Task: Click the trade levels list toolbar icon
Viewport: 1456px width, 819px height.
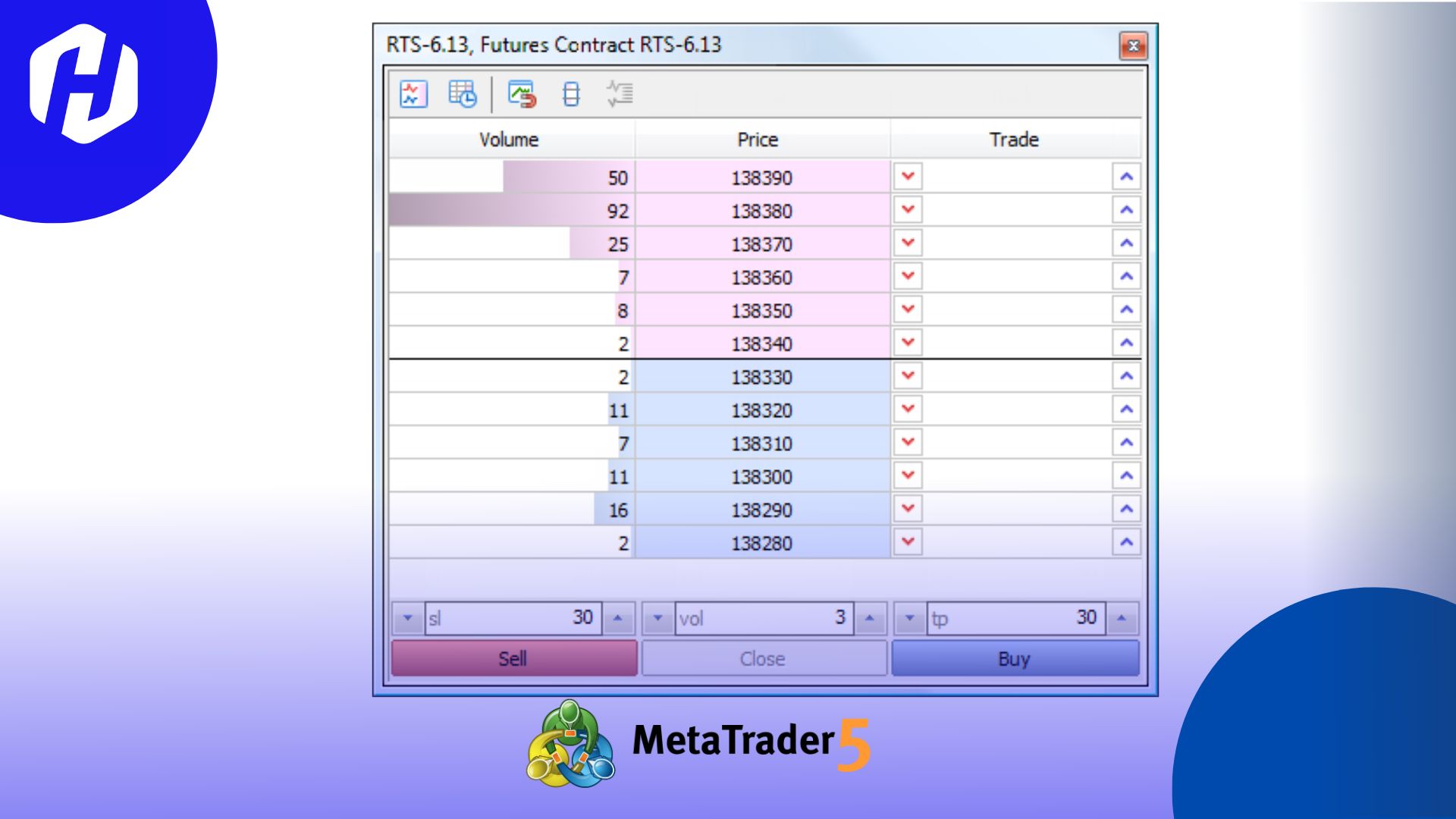Action: pos(620,93)
